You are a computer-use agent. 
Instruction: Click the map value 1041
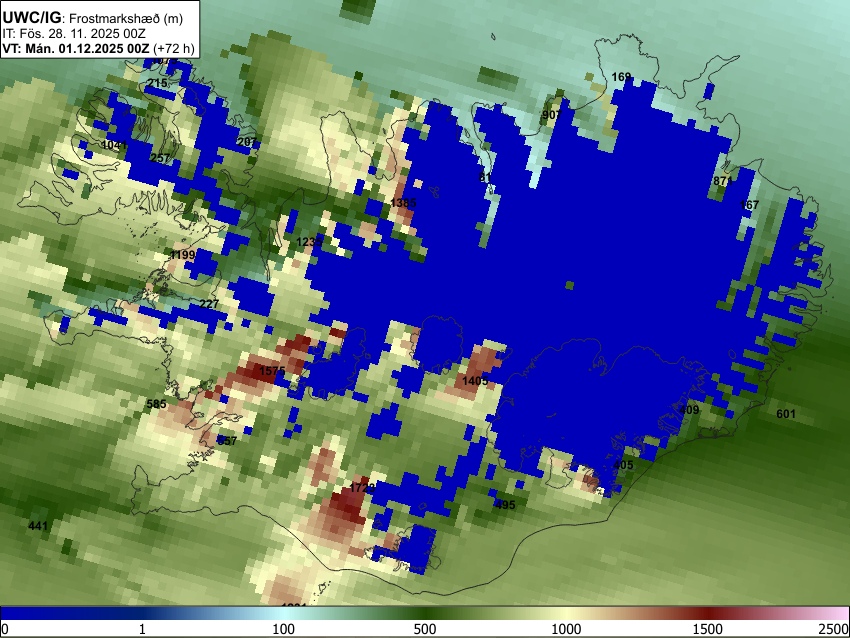coord(114,145)
